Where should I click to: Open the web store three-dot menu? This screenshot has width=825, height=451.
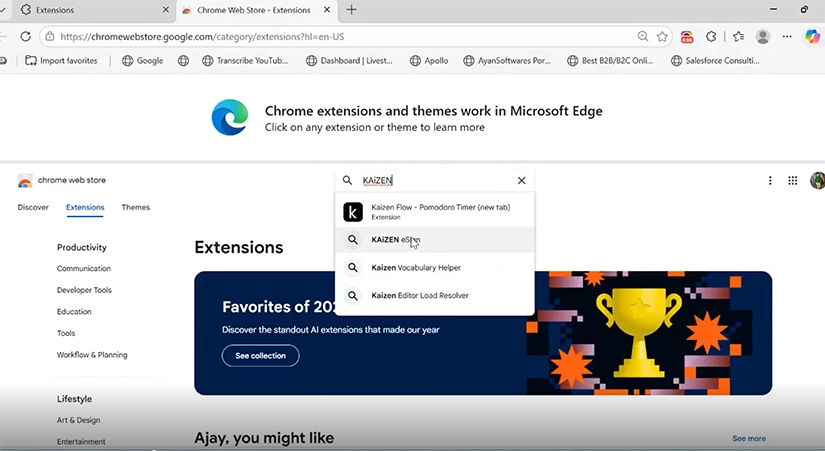(x=770, y=181)
